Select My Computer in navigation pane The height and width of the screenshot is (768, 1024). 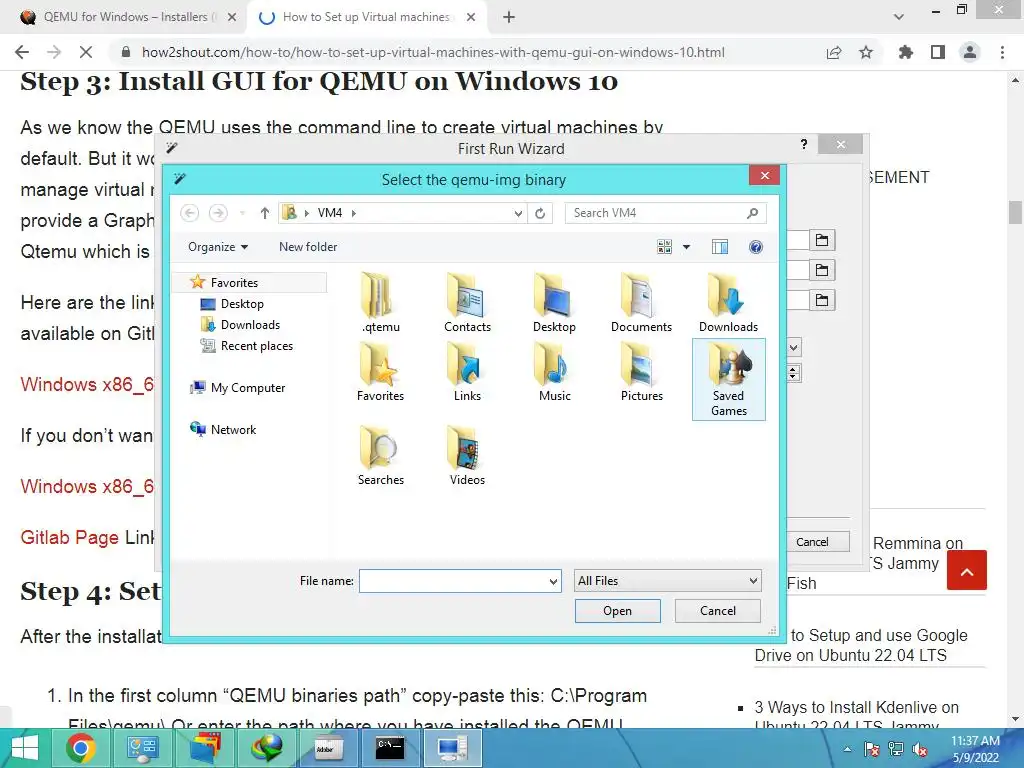coord(248,388)
